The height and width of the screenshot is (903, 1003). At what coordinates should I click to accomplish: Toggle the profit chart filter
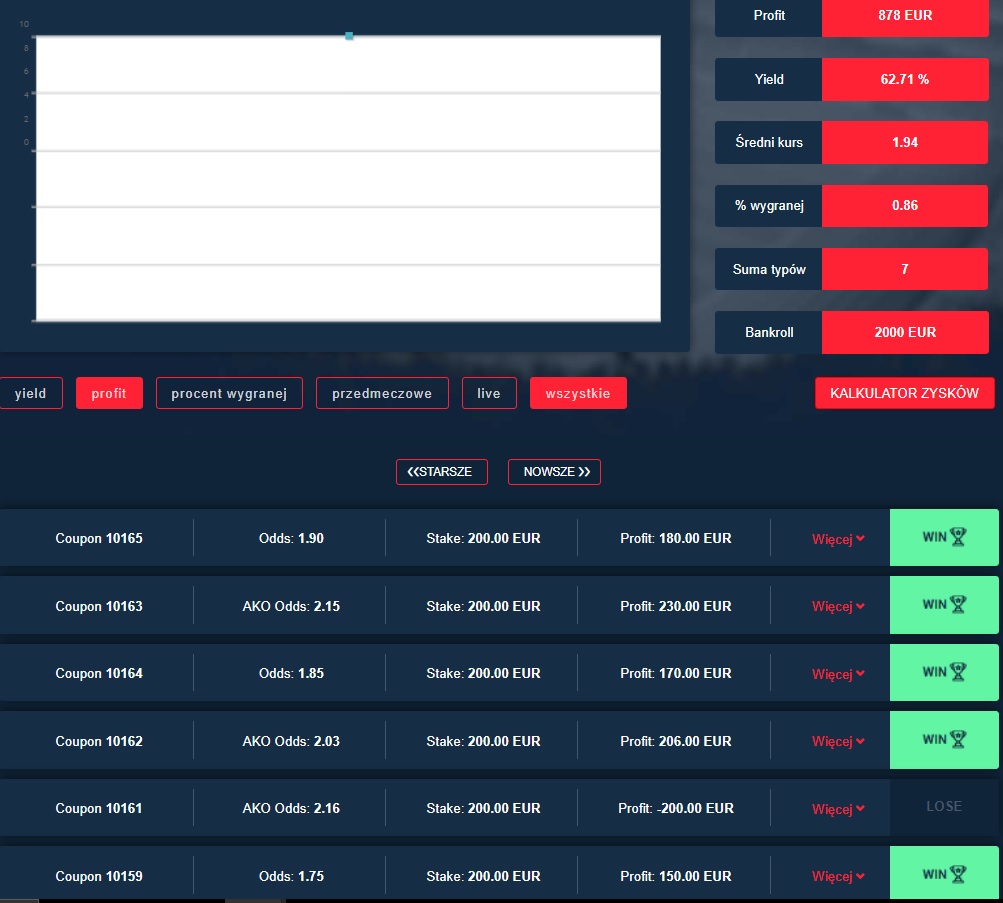coord(109,393)
